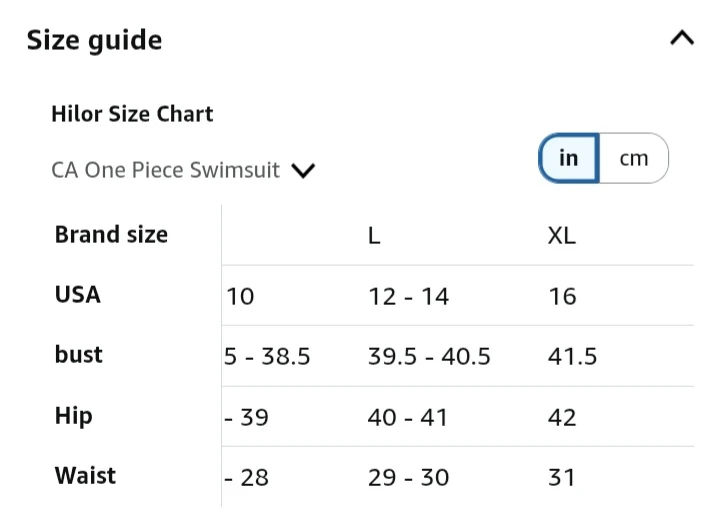Select waist 29 - 30 cell
This screenshot has height=512, width=717.
coord(408,477)
